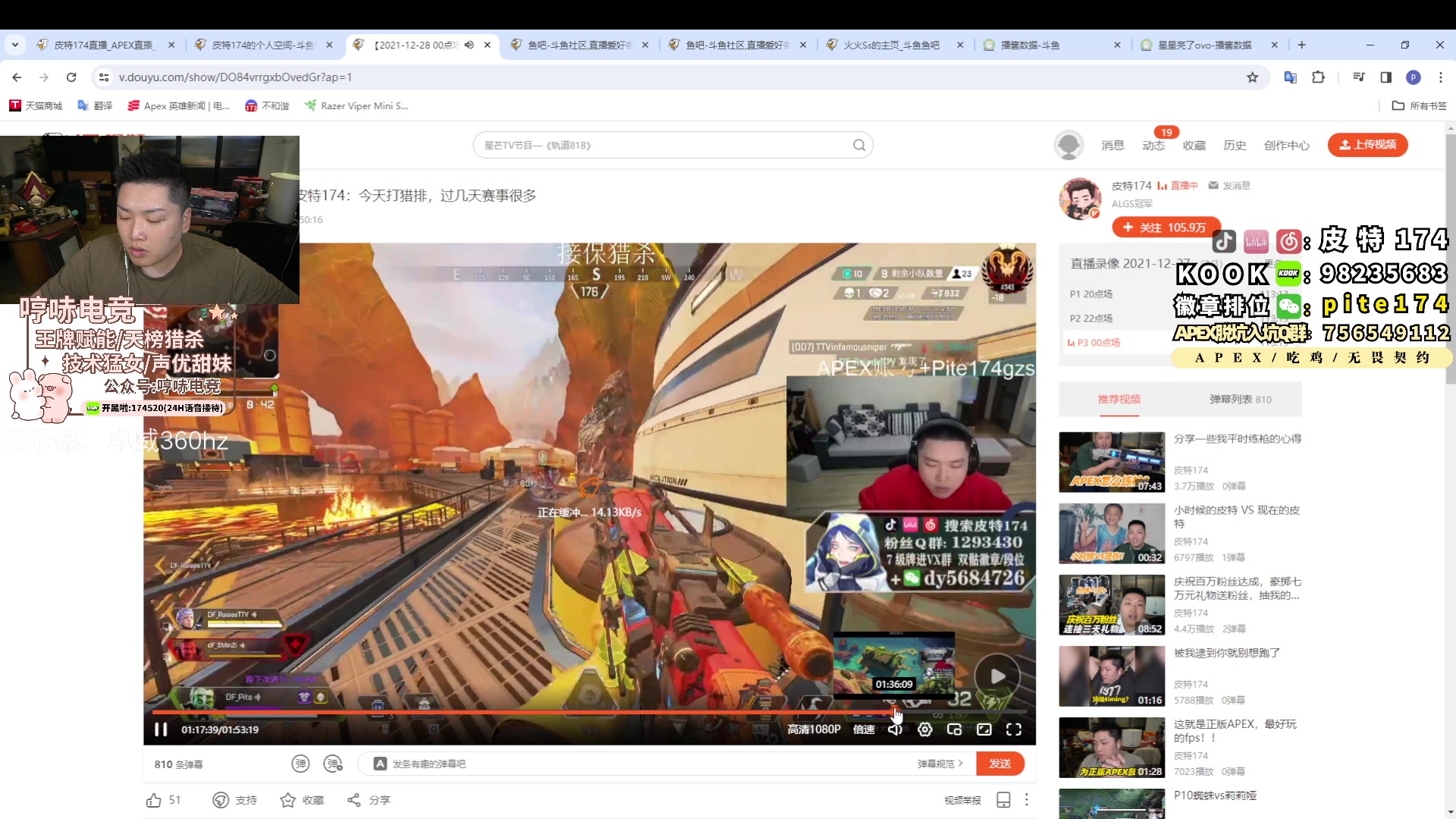Image resolution: width=1456 pixels, height=819 pixels.
Task: Click the video progress bar
Action: [x=588, y=712]
